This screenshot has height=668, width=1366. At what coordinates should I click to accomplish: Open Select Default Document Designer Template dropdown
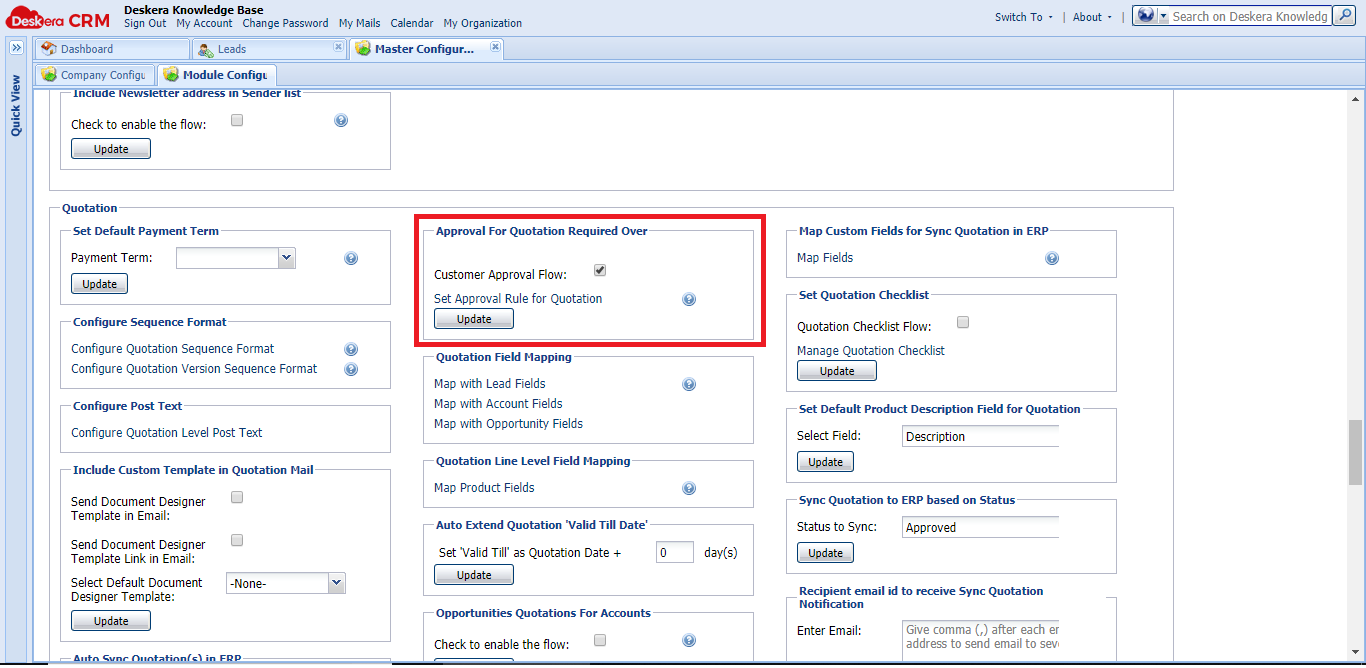point(336,582)
